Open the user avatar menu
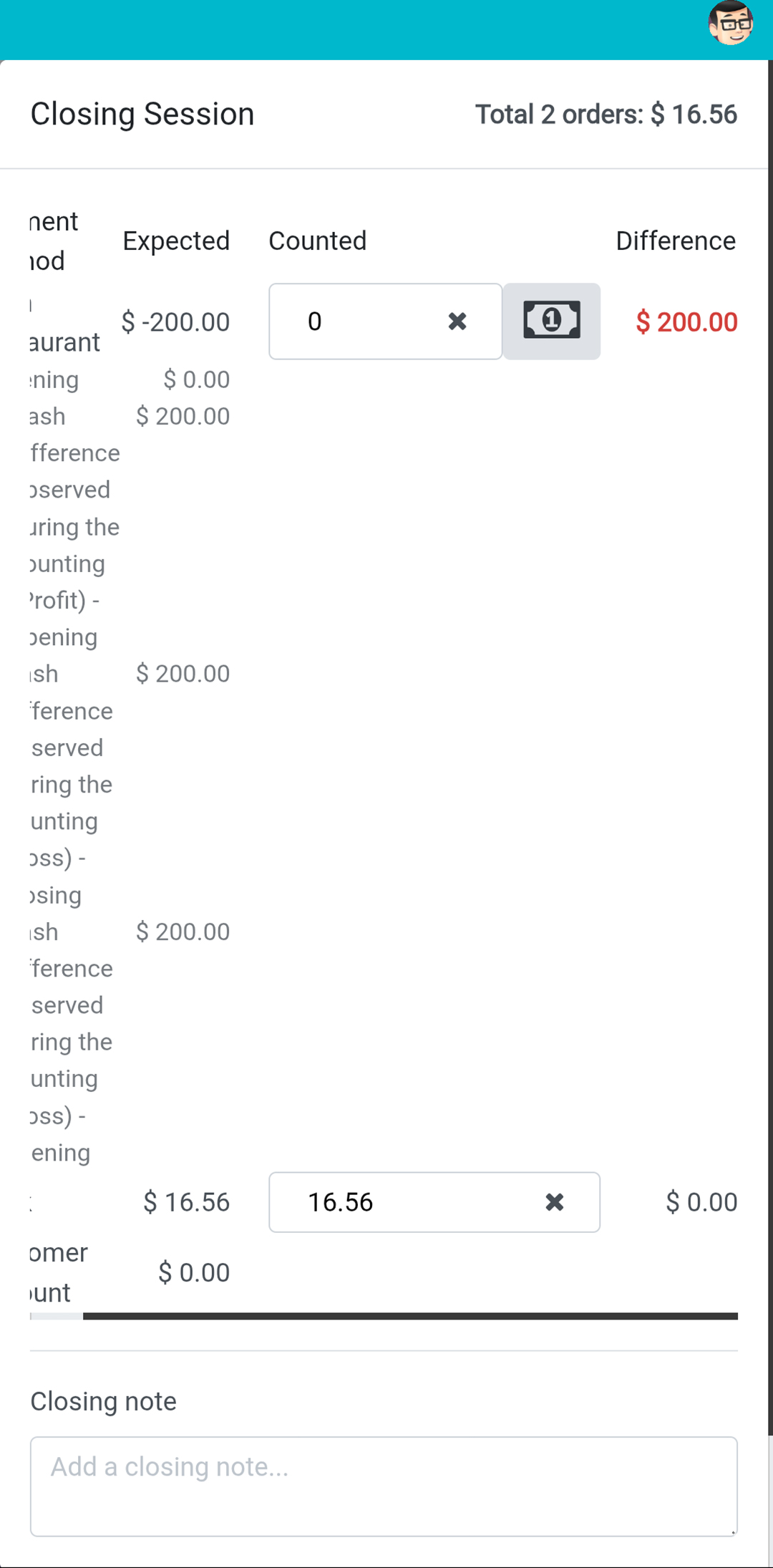The width and height of the screenshot is (773, 1568). click(x=731, y=24)
